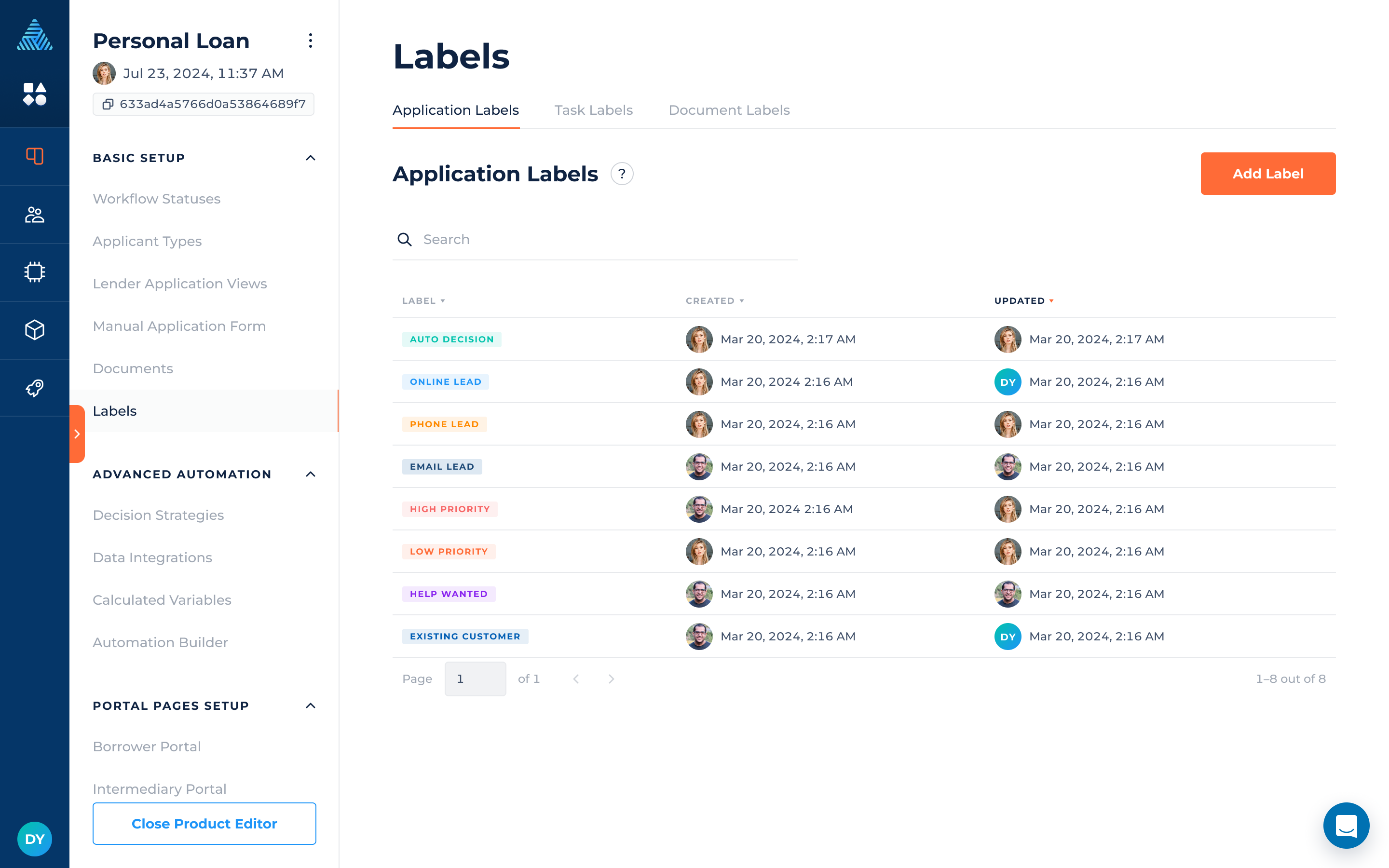Collapse the Basic Setup section
This screenshot has height=868, width=1389.
311,158
